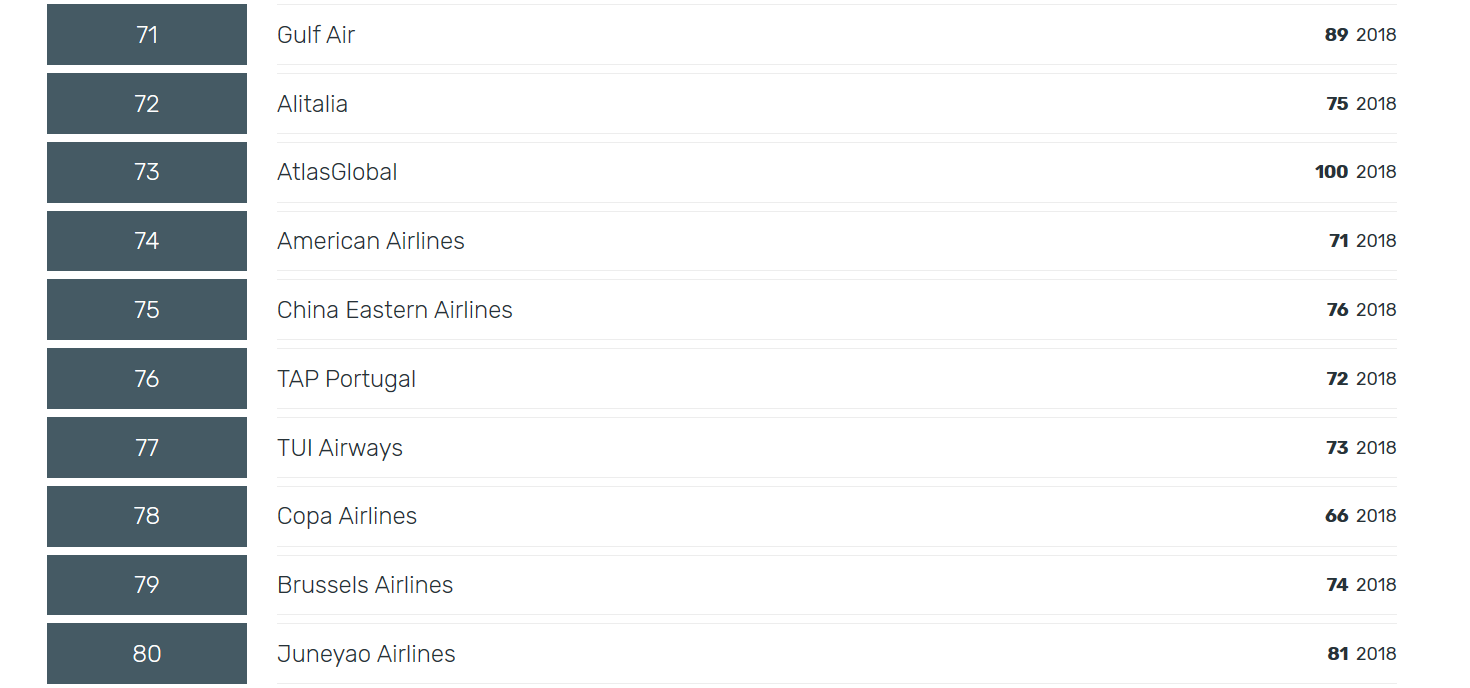Click Gulf Air's 2018 rank 89
Viewport: 1470px width, 688px height.
click(1336, 35)
